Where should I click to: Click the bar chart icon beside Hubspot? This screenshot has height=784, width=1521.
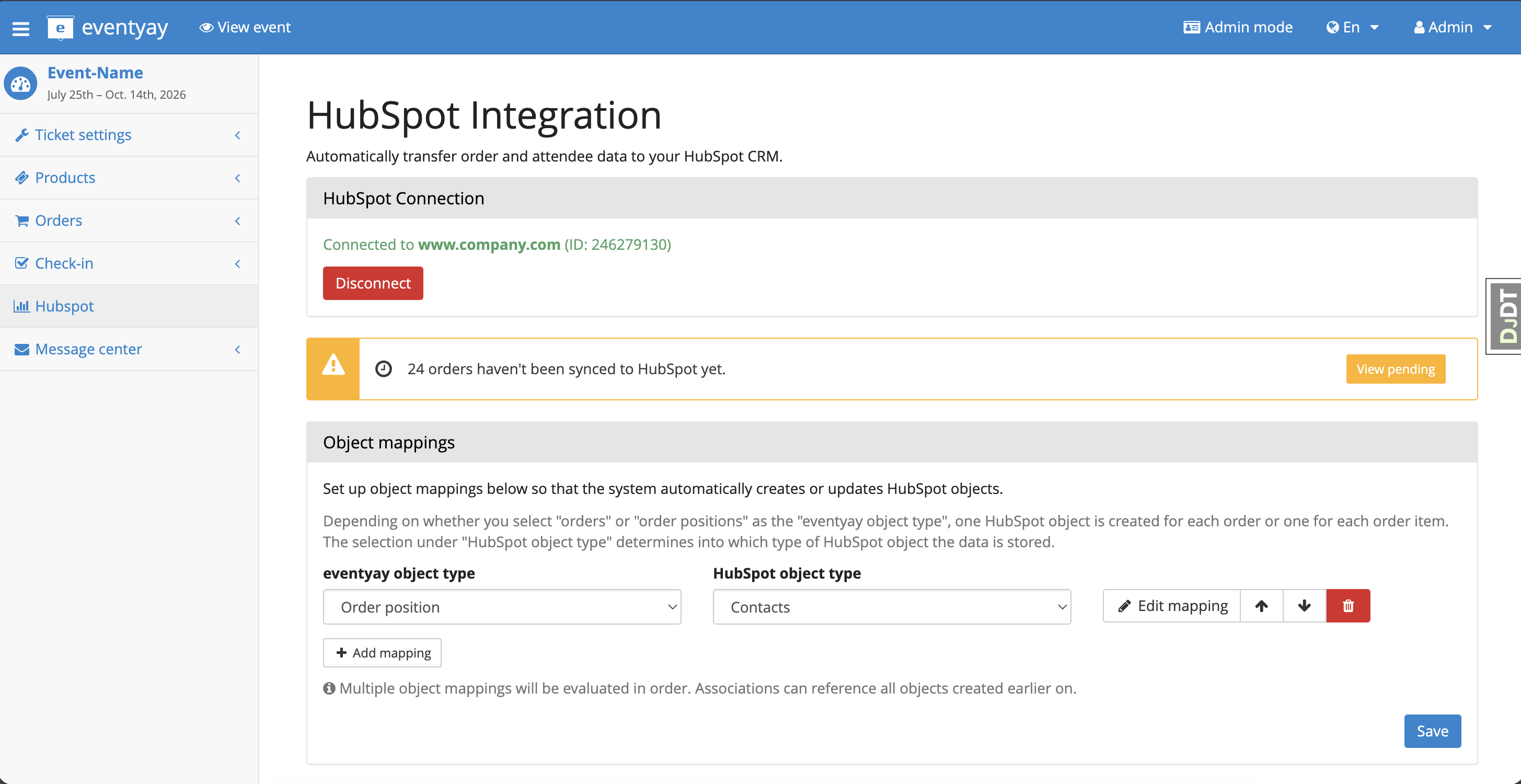pos(22,306)
